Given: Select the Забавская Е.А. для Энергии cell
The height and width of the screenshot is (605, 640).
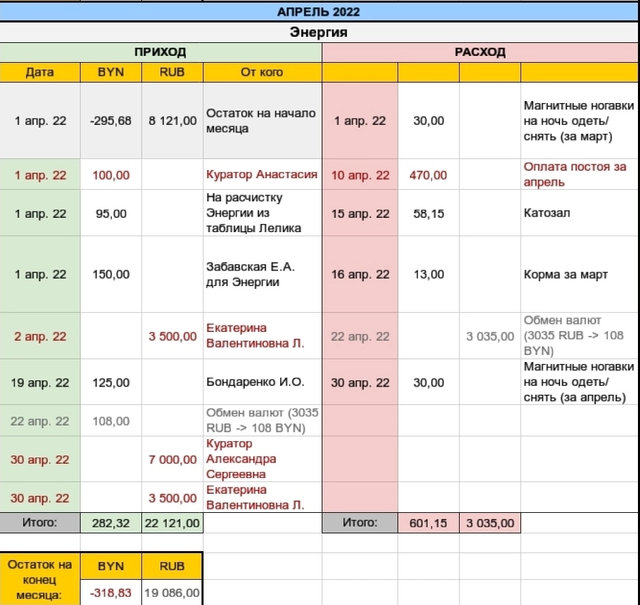Looking at the screenshot, I should [262, 274].
